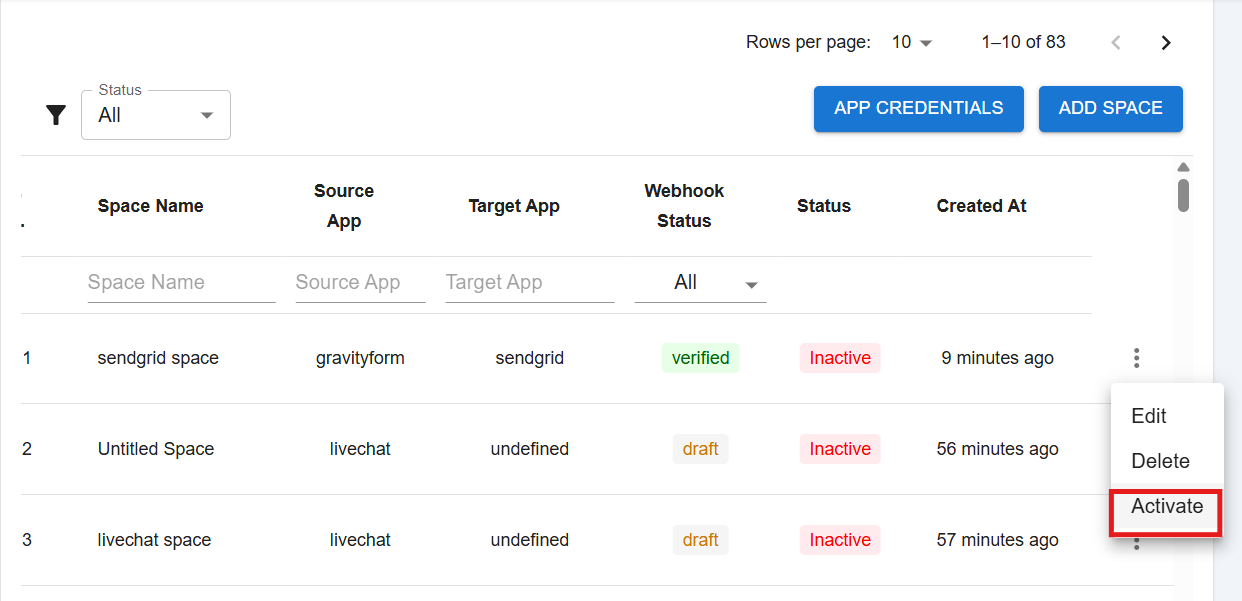Click the 'sendgrid' target app cell
Viewport: 1242px width, 601px height.
point(530,358)
